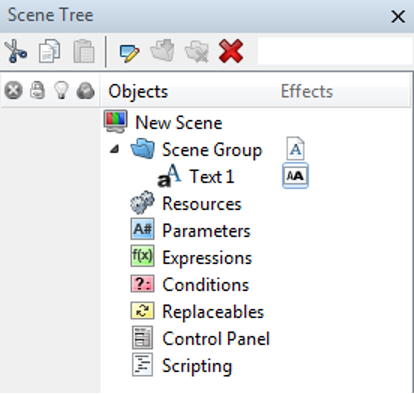This screenshot has height=394, width=414.
Task: Click the Cut scissors icon
Action: (x=15, y=51)
